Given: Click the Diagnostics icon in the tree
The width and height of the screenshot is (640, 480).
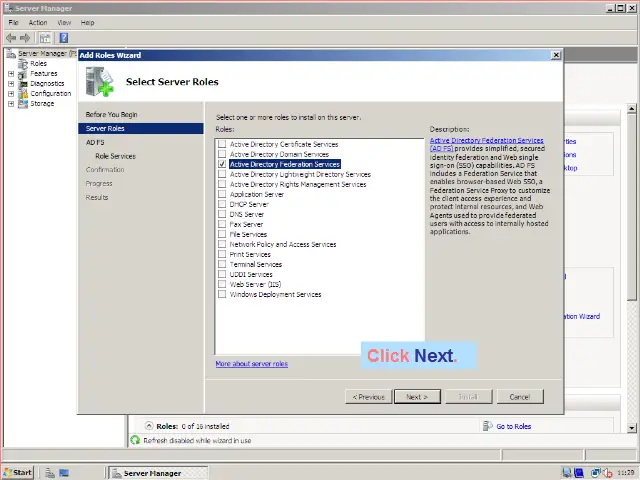Looking at the screenshot, I should pos(23,84).
